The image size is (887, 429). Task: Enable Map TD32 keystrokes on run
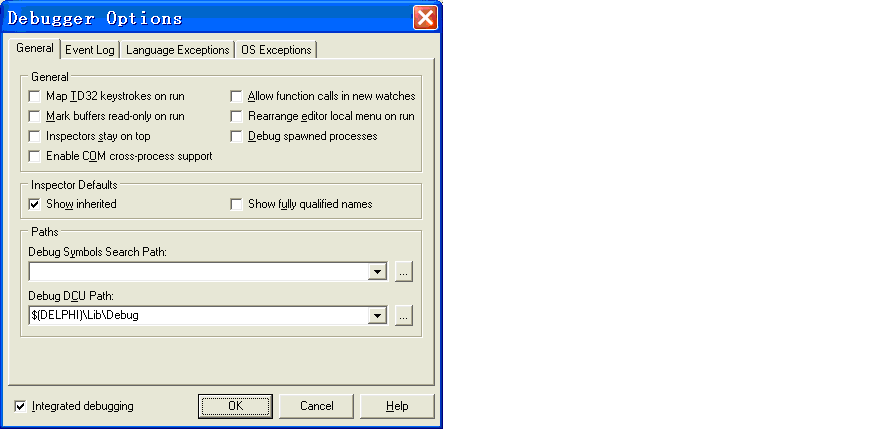click(x=35, y=96)
